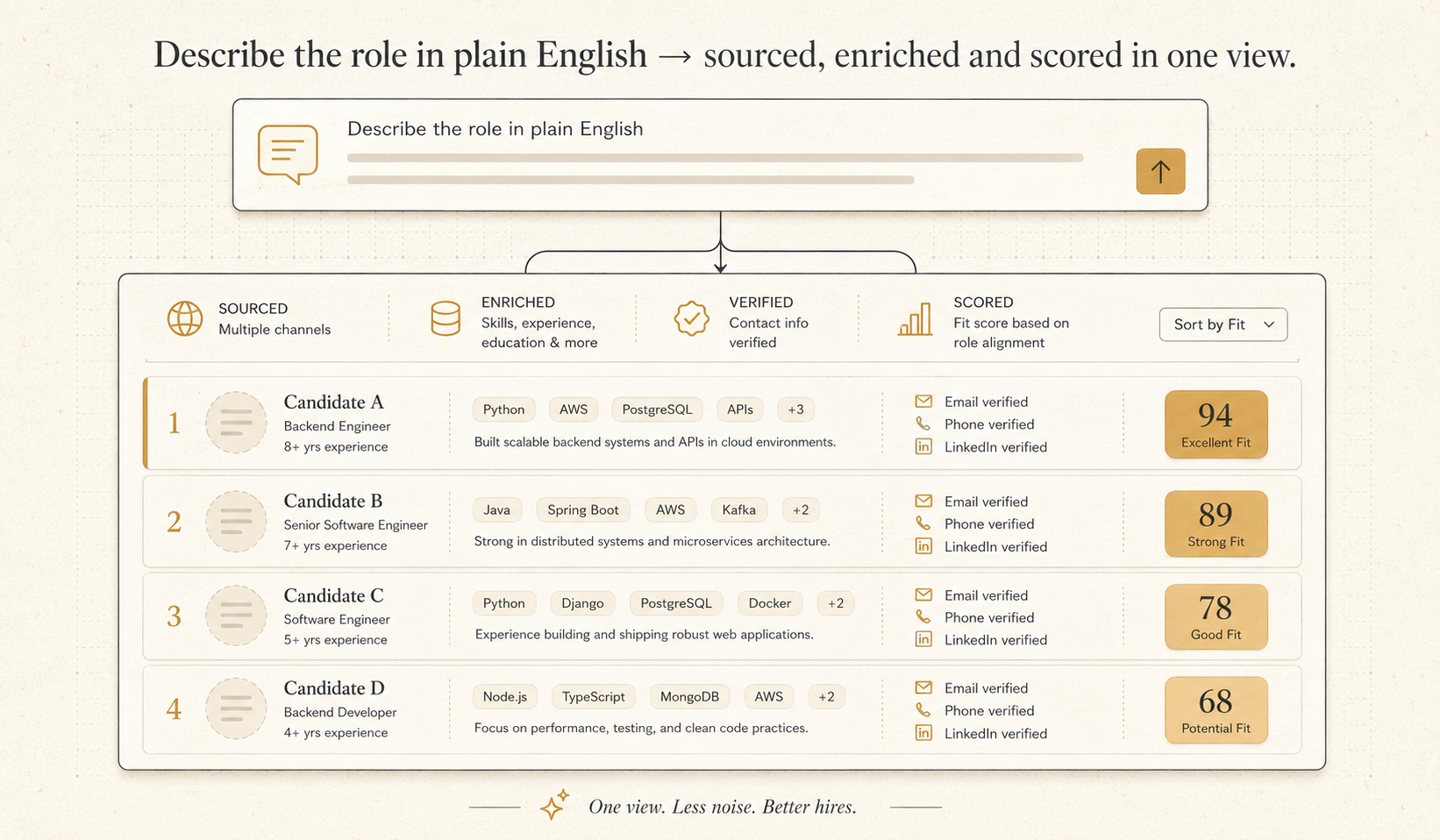Select text 'Focus on performance, testing, and clean code practices.'
The image size is (1440, 840).
(641, 728)
